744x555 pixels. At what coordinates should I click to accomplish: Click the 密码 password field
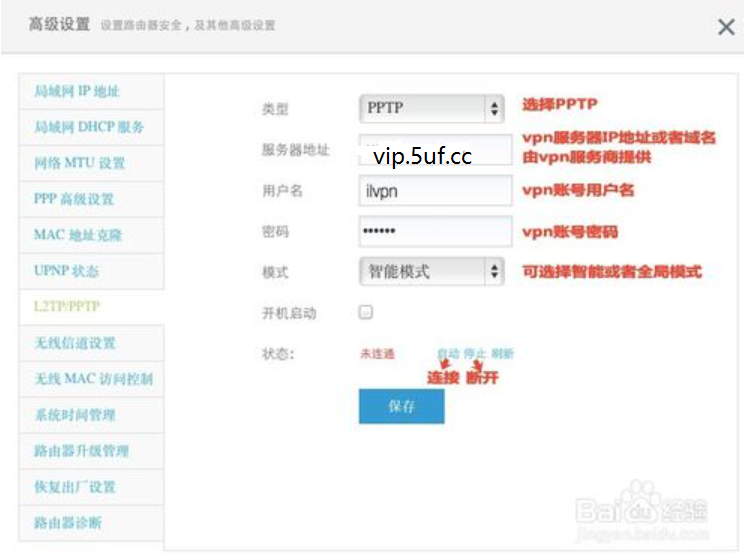(435, 231)
